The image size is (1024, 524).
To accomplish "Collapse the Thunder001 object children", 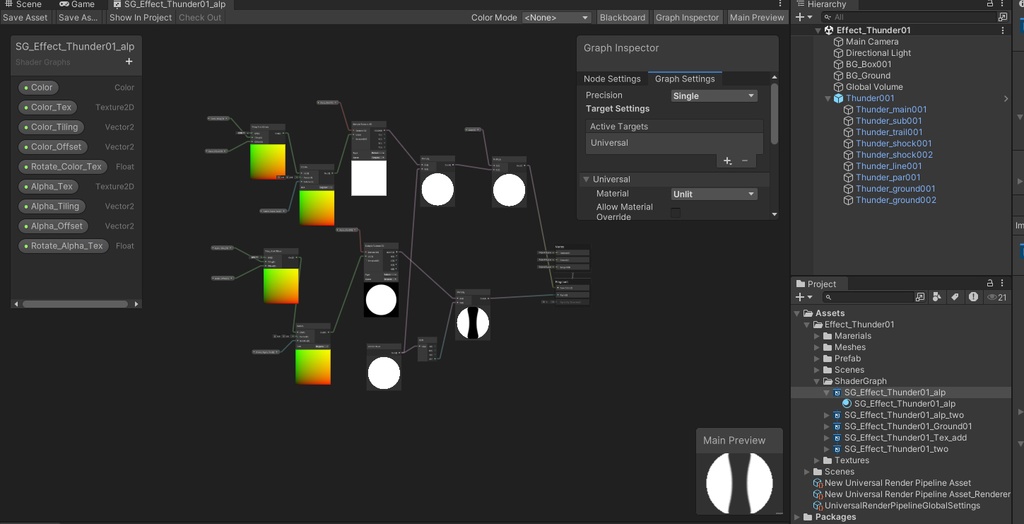I will coord(828,99).
